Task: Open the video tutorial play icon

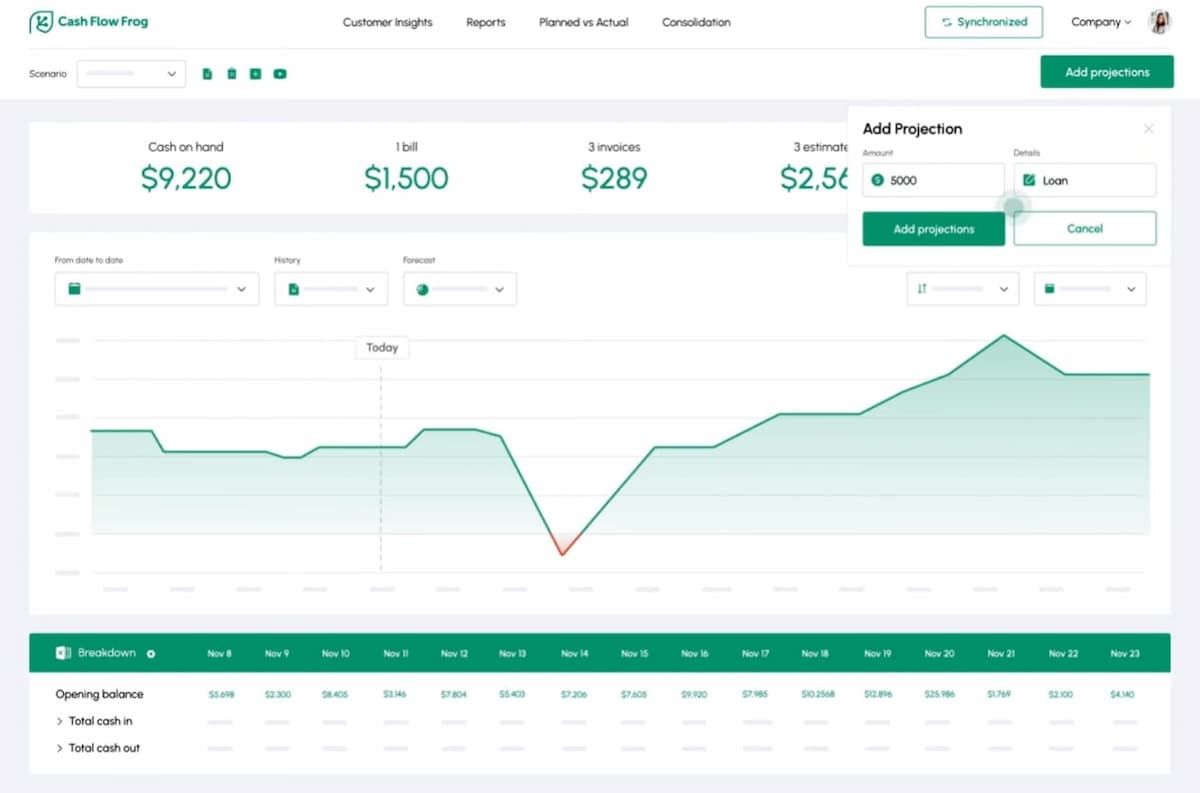Action: [280, 73]
